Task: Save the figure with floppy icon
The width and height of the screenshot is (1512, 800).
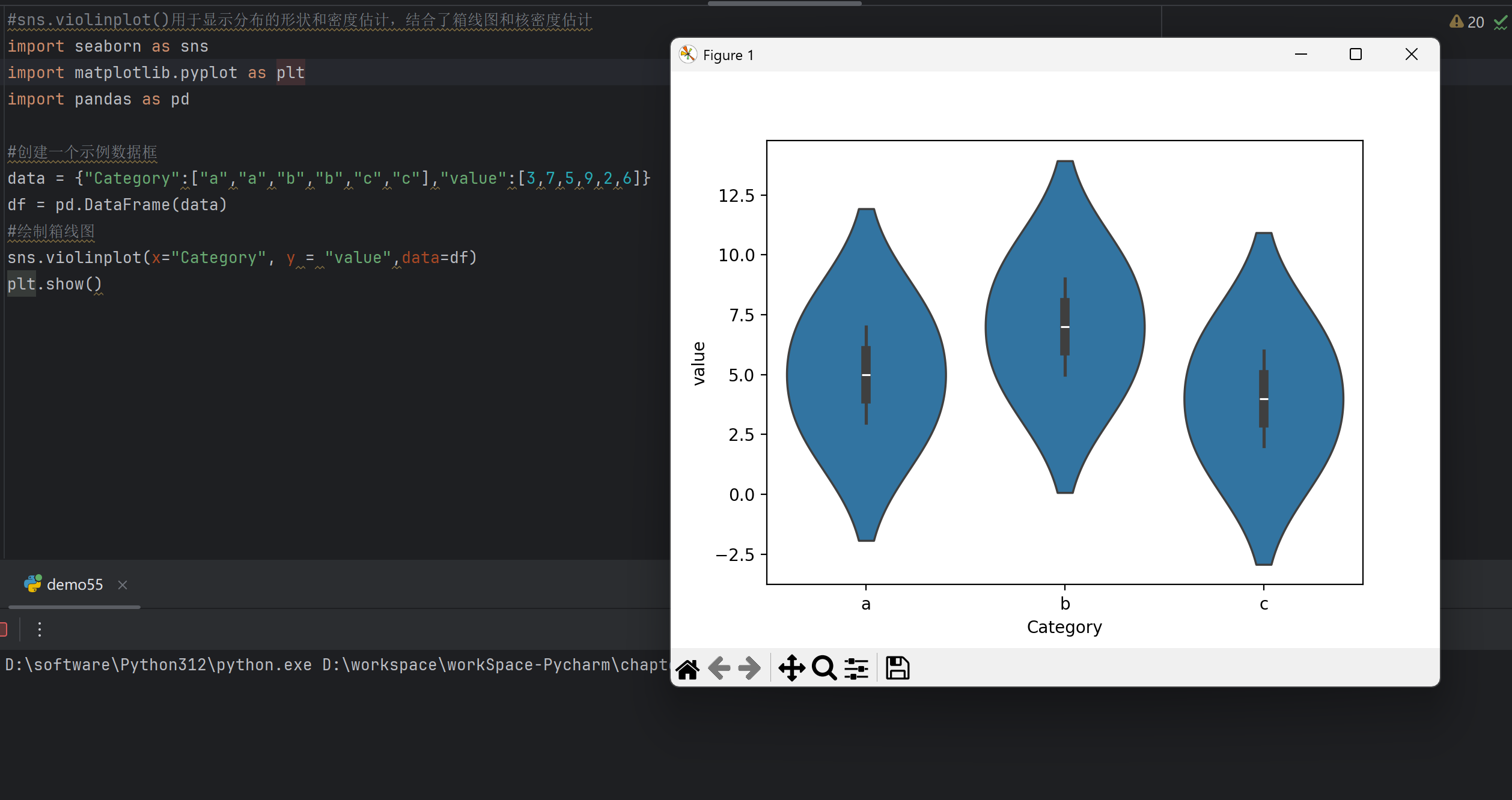Action: (897, 668)
